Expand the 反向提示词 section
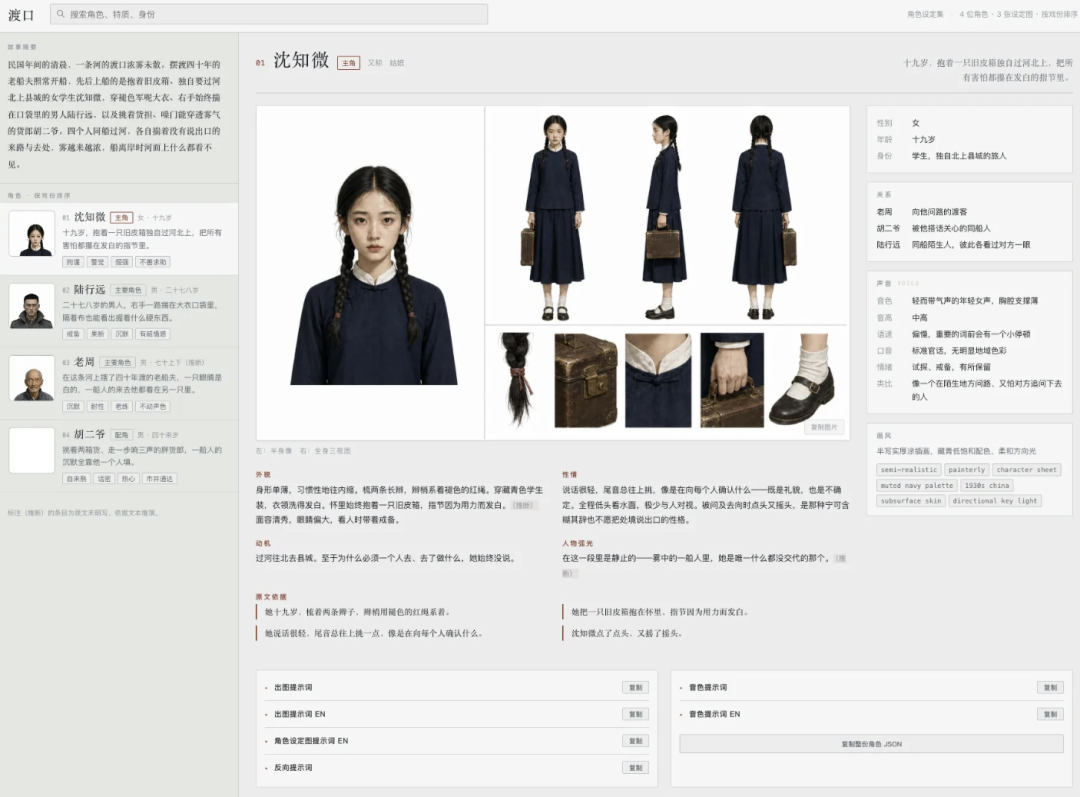Viewport: 1080px width, 797px height. click(x=293, y=767)
